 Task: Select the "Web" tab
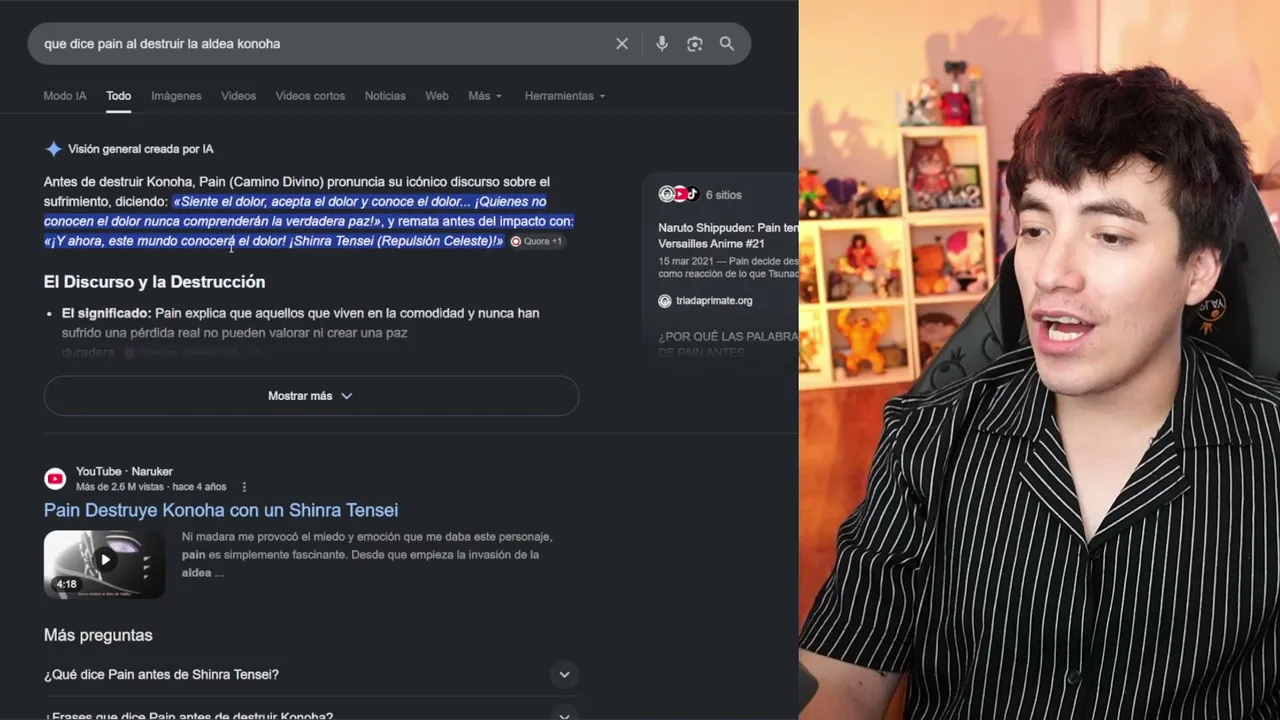point(437,96)
